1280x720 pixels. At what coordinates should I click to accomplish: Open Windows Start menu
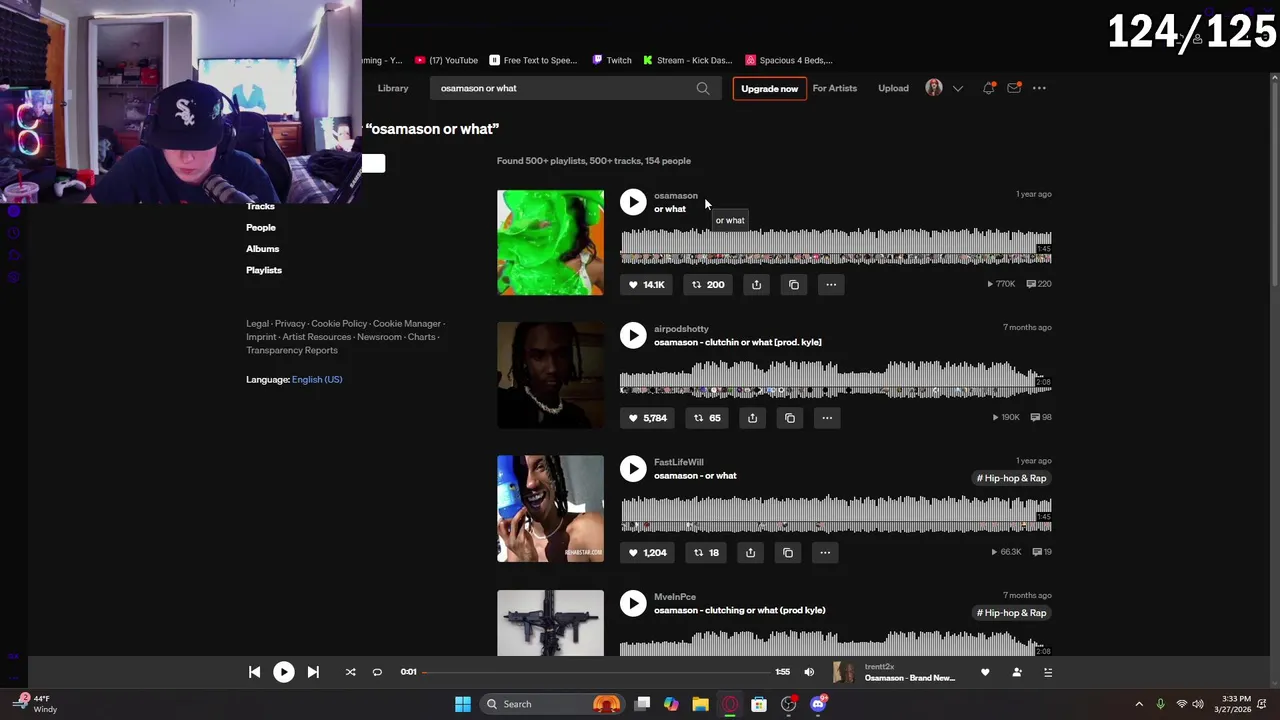point(462,704)
